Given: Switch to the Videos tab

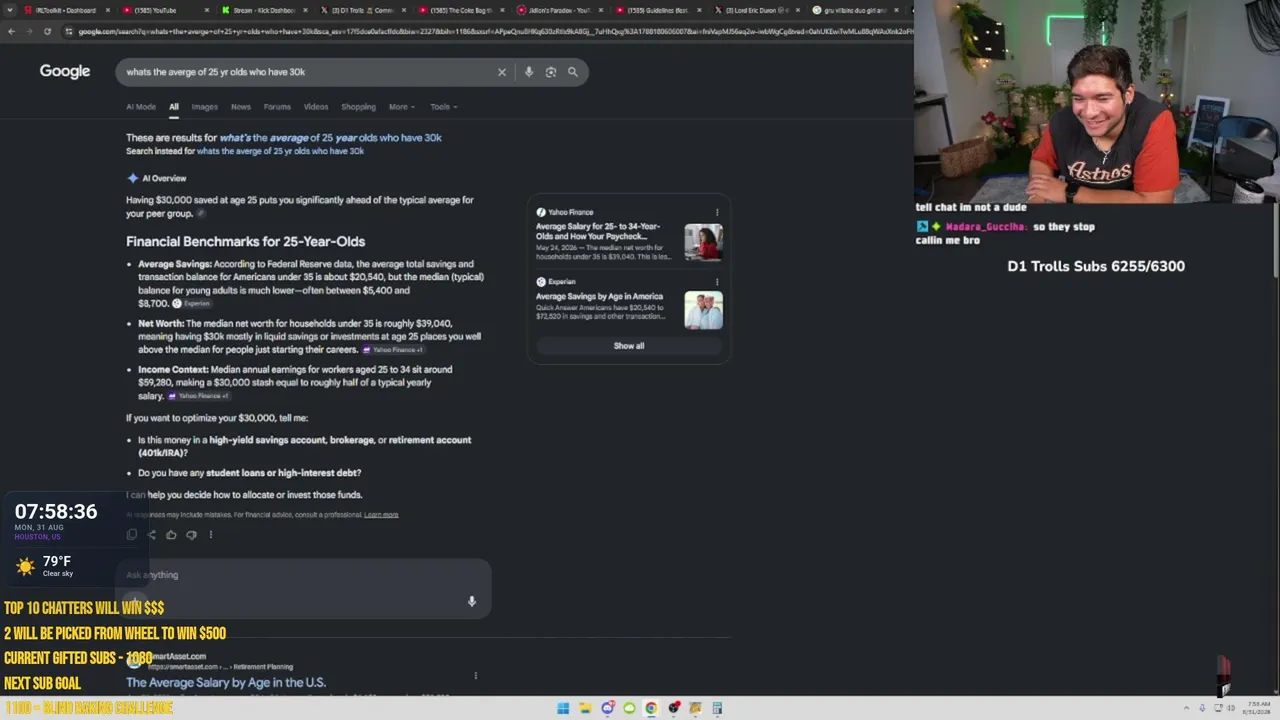Looking at the screenshot, I should [316, 107].
